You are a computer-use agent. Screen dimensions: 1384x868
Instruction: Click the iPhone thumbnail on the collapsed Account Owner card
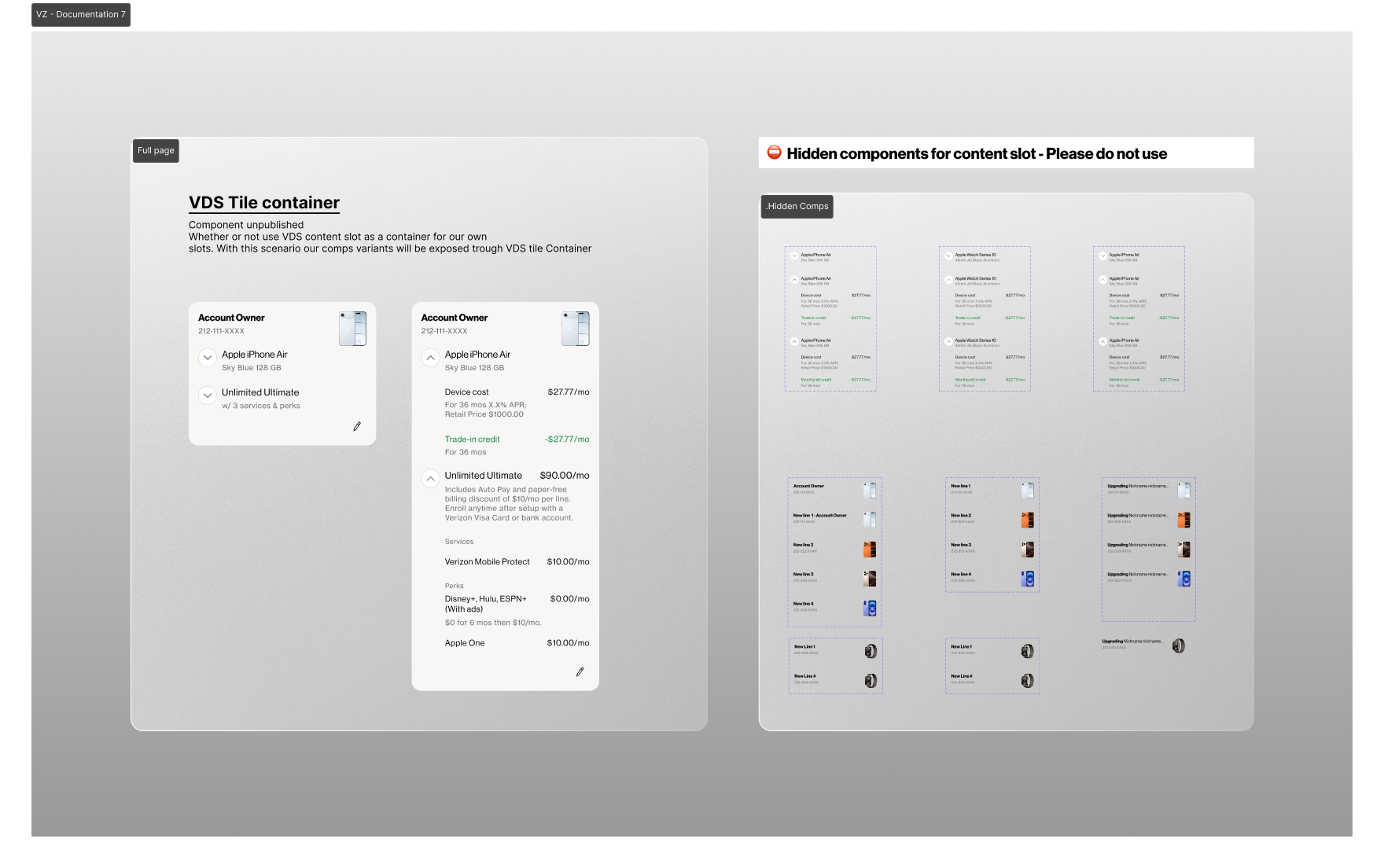point(352,328)
